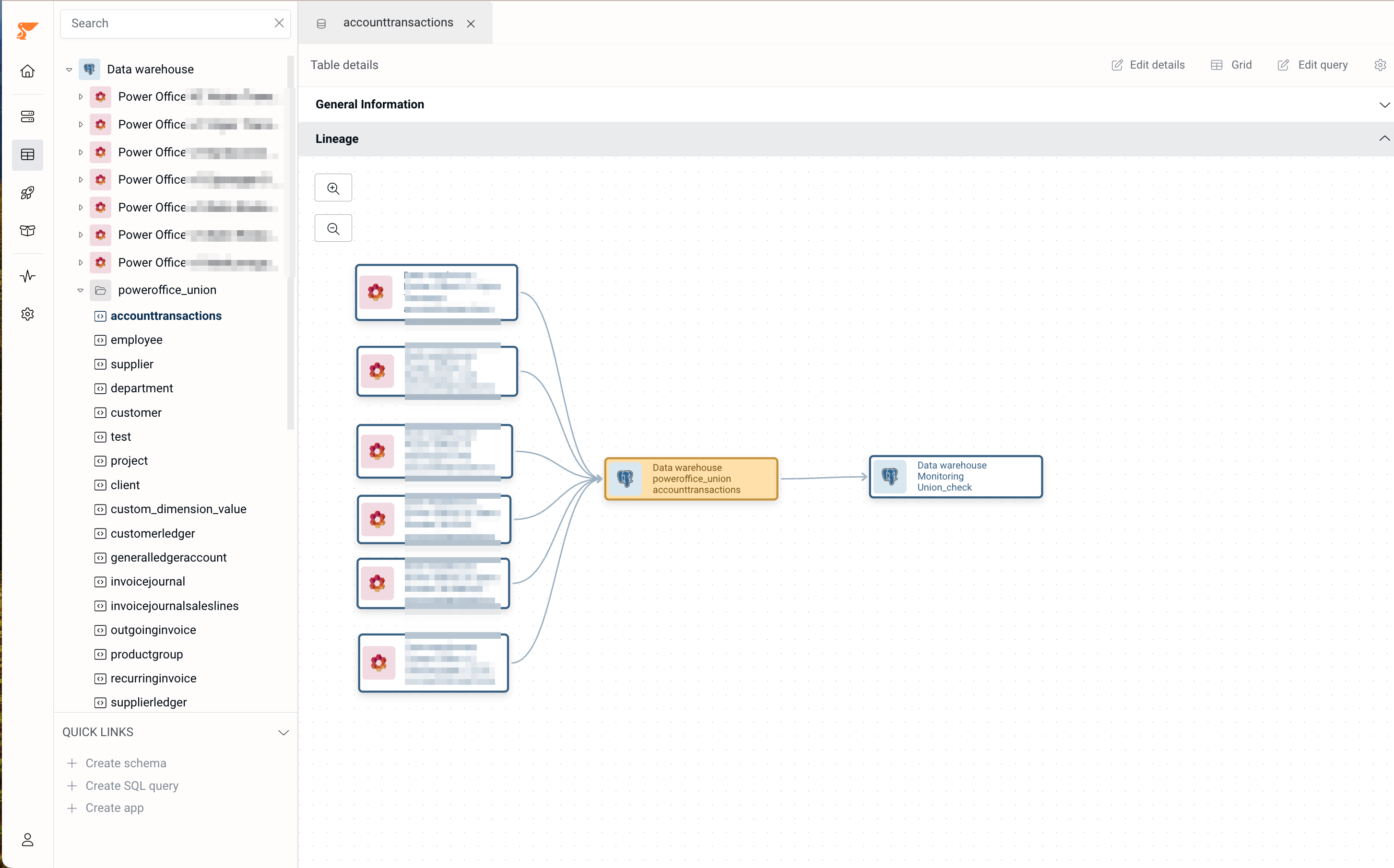The width and height of the screenshot is (1394, 868).
Task: Open the department table
Action: (142, 388)
